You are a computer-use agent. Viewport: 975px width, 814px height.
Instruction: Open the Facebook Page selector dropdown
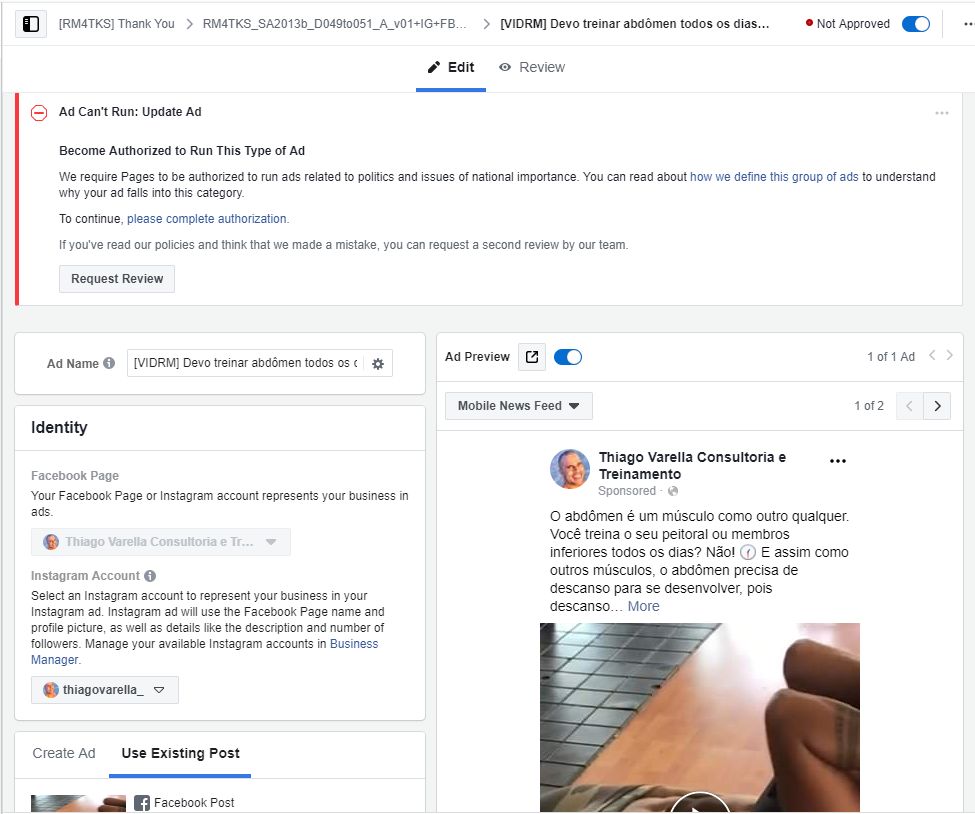point(160,542)
